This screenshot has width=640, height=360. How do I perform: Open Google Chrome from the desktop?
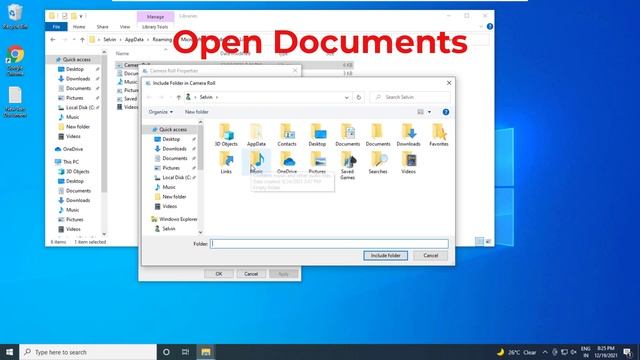15,60
